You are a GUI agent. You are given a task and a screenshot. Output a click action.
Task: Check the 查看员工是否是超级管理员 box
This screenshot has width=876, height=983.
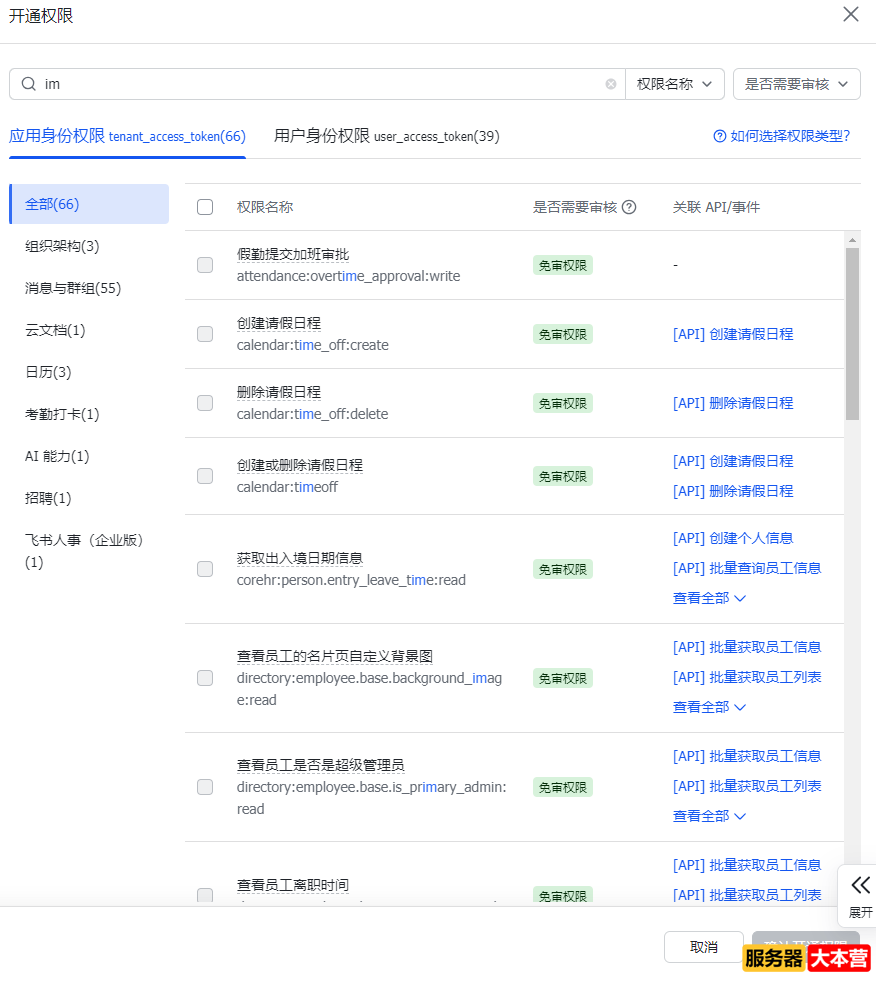coord(205,787)
